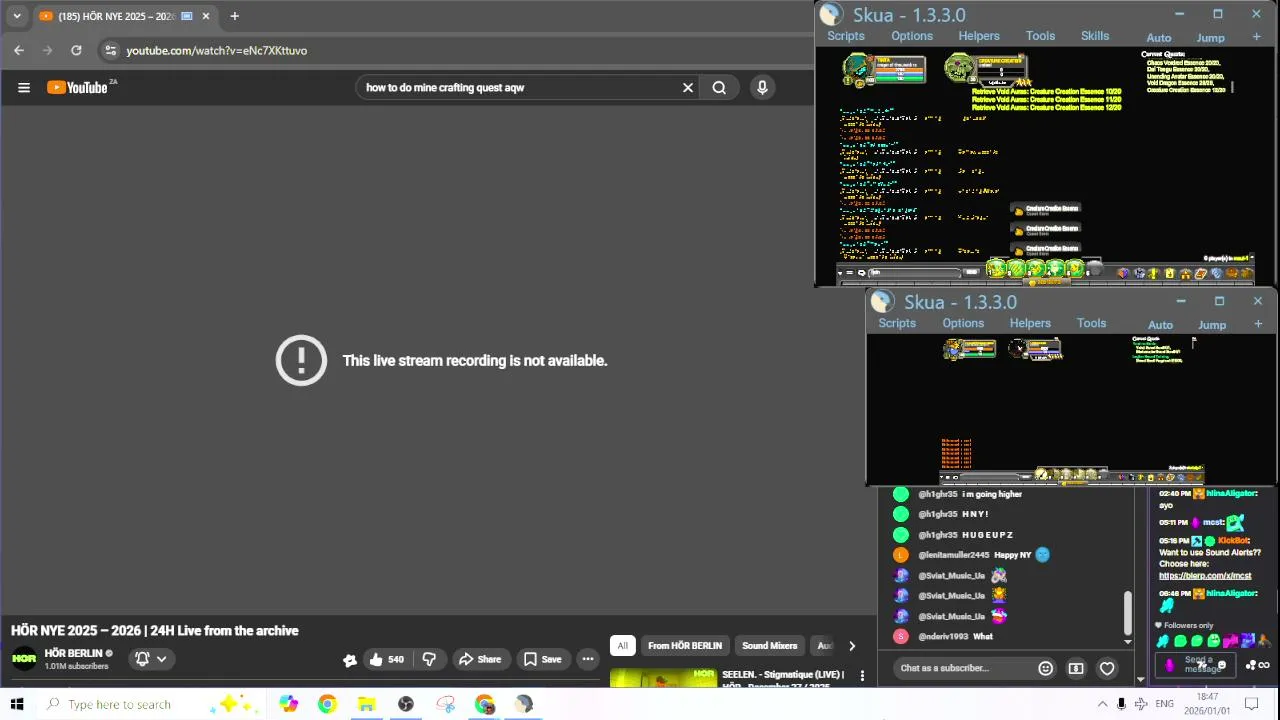This screenshot has height=720, width=1280.
Task: Reload the YouTube page in Chrome
Action: [x=76, y=50]
